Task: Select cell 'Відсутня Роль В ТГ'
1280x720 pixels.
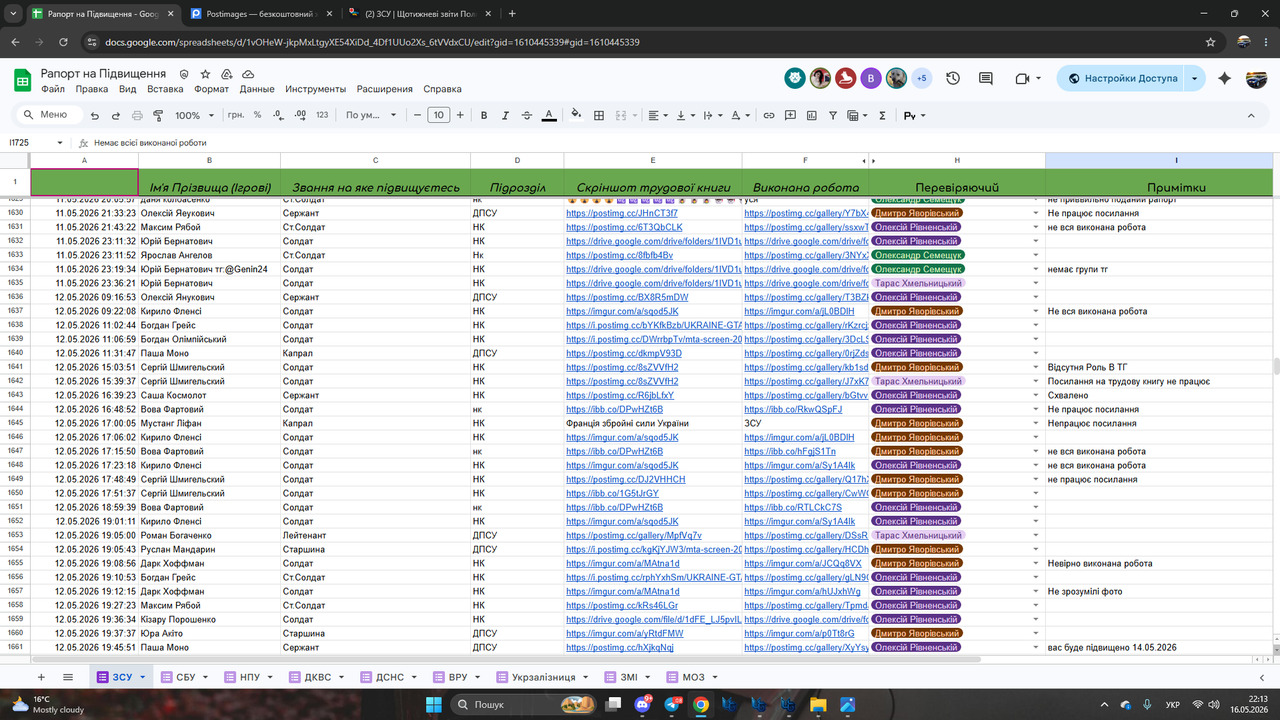Action: [1159, 367]
